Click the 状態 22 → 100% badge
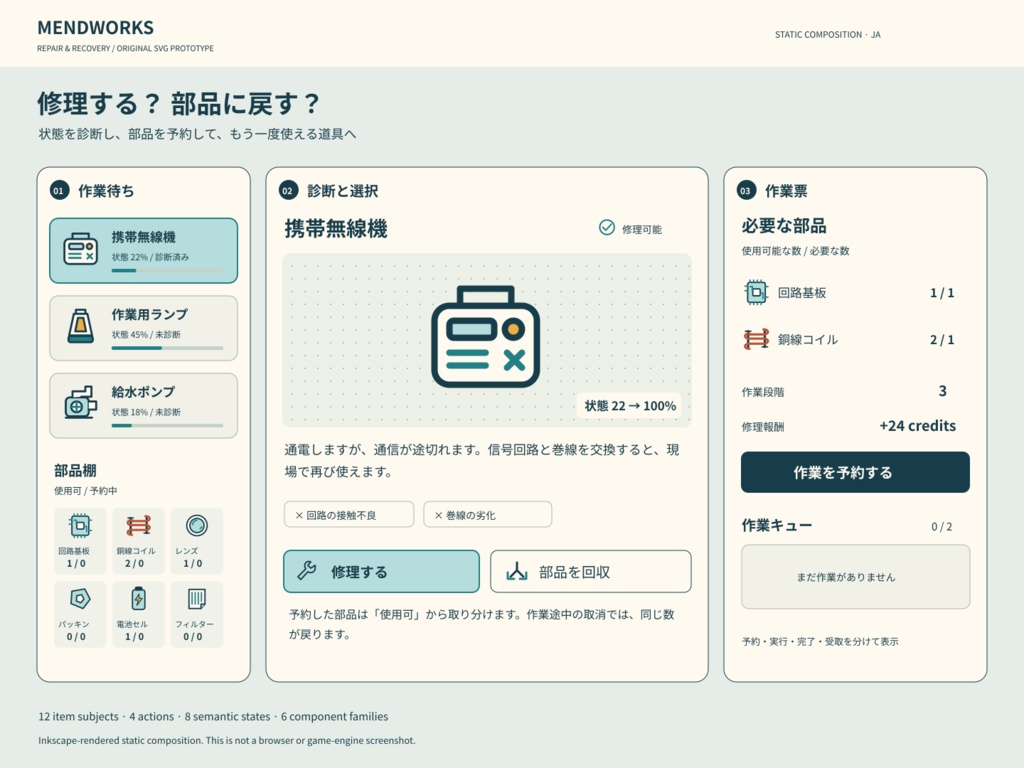Viewport: 1024px width, 768px height. pyautogui.click(x=630, y=406)
